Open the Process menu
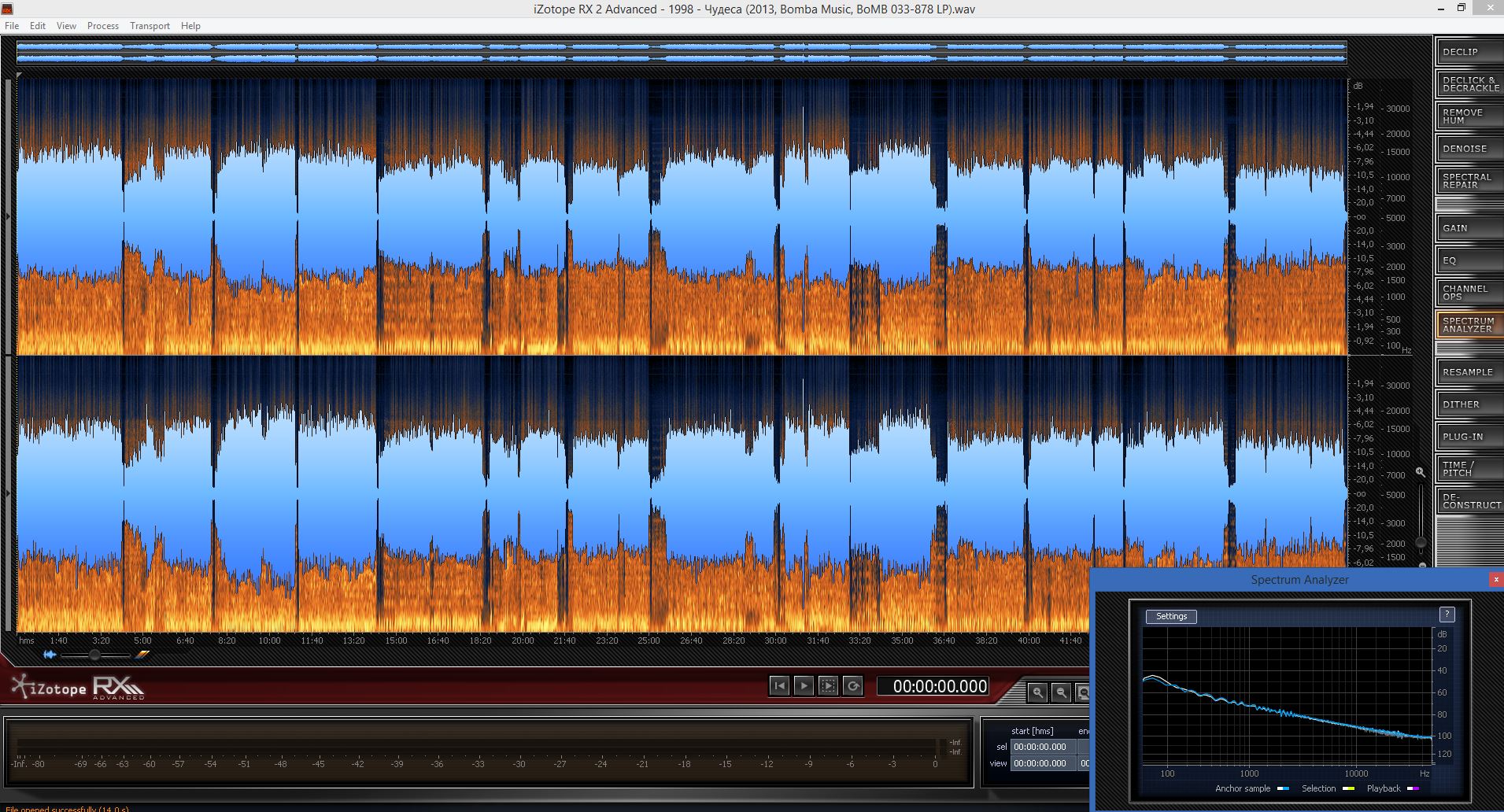Viewport: 1504px width, 812px height. [103, 26]
